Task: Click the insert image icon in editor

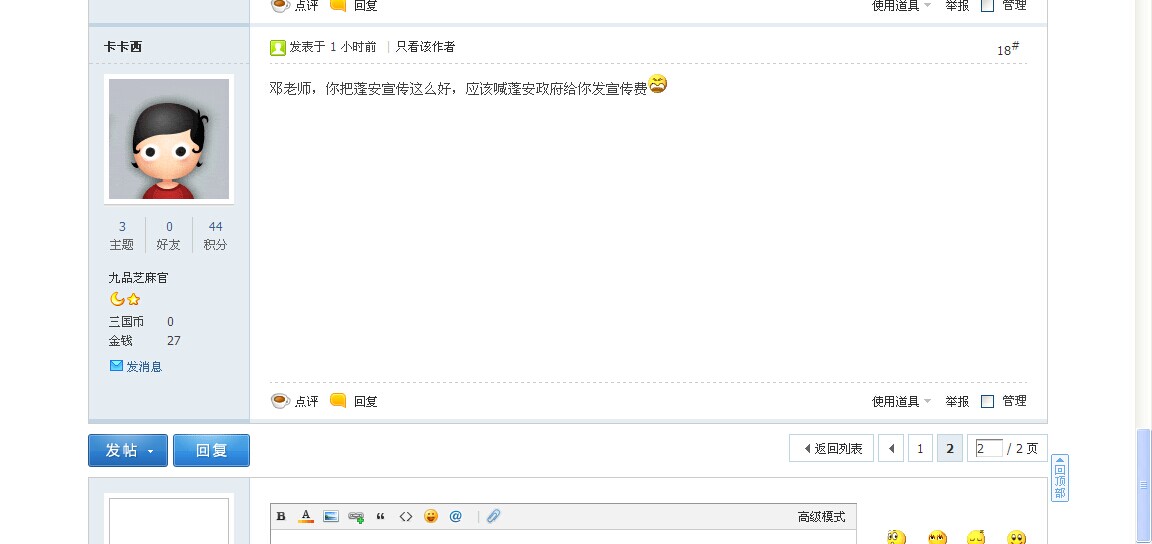Action: (331, 516)
